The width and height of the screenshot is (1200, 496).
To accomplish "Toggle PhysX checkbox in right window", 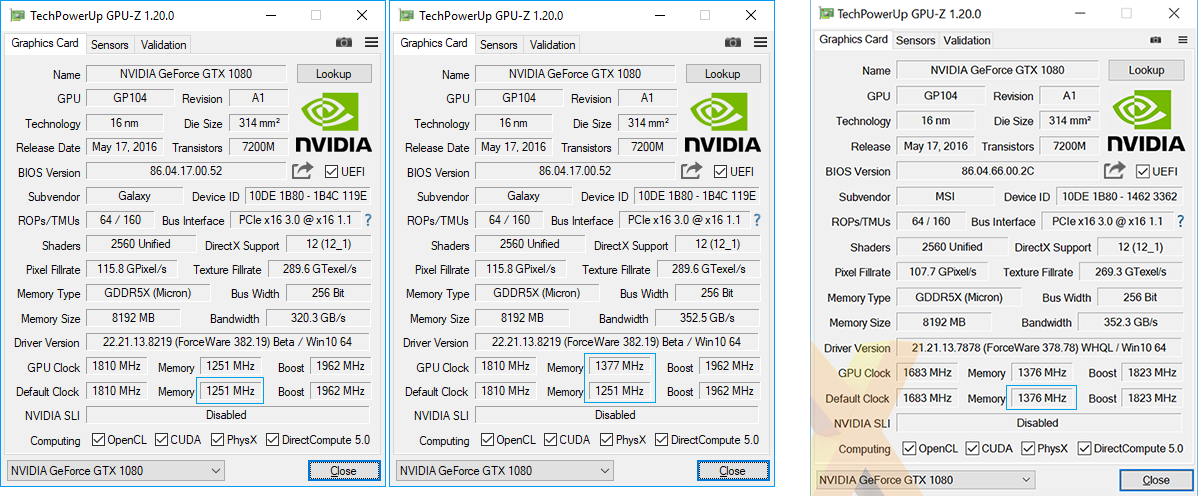I will click(x=1026, y=448).
